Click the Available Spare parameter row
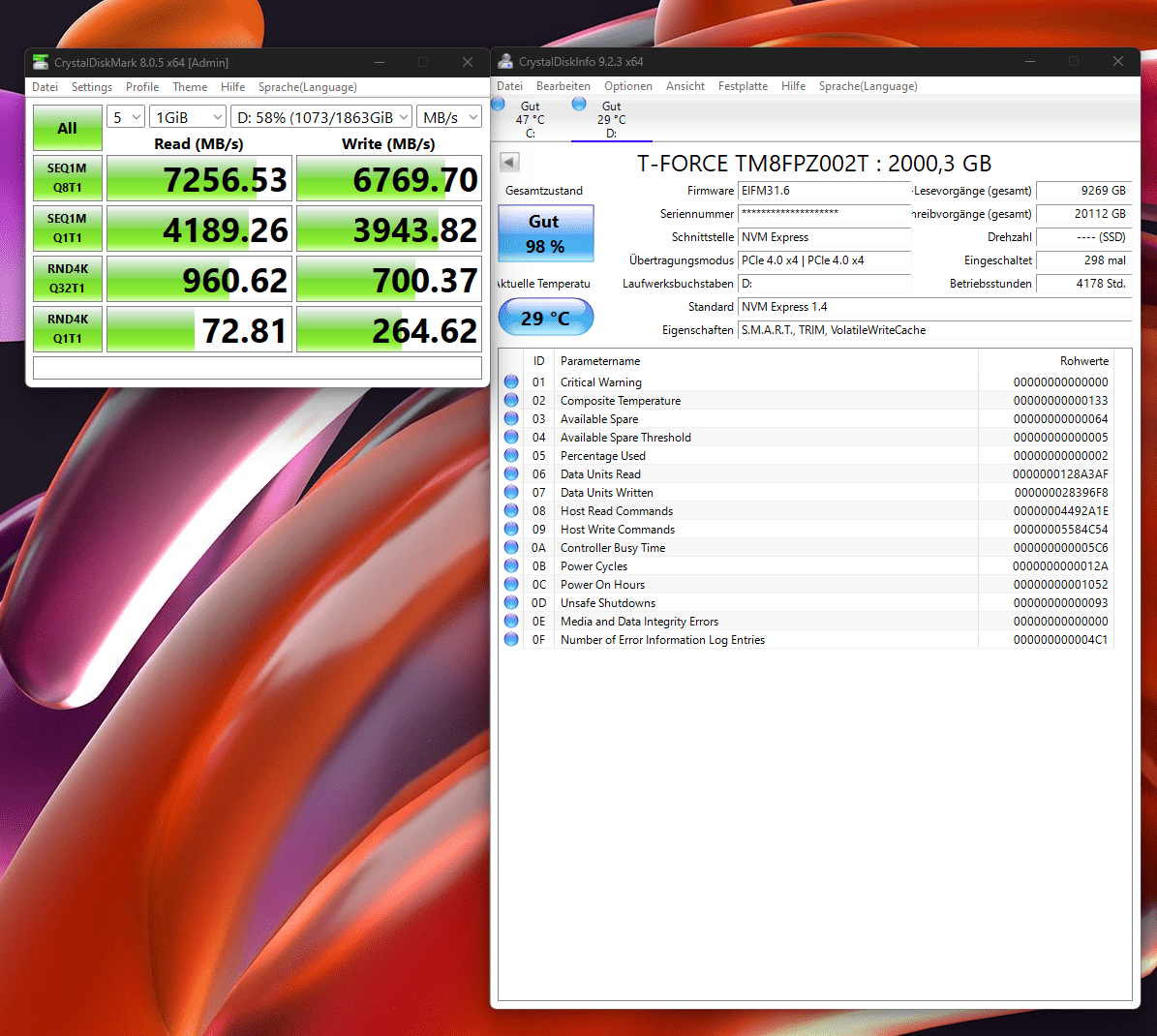Image resolution: width=1157 pixels, height=1036 pixels. (806, 418)
